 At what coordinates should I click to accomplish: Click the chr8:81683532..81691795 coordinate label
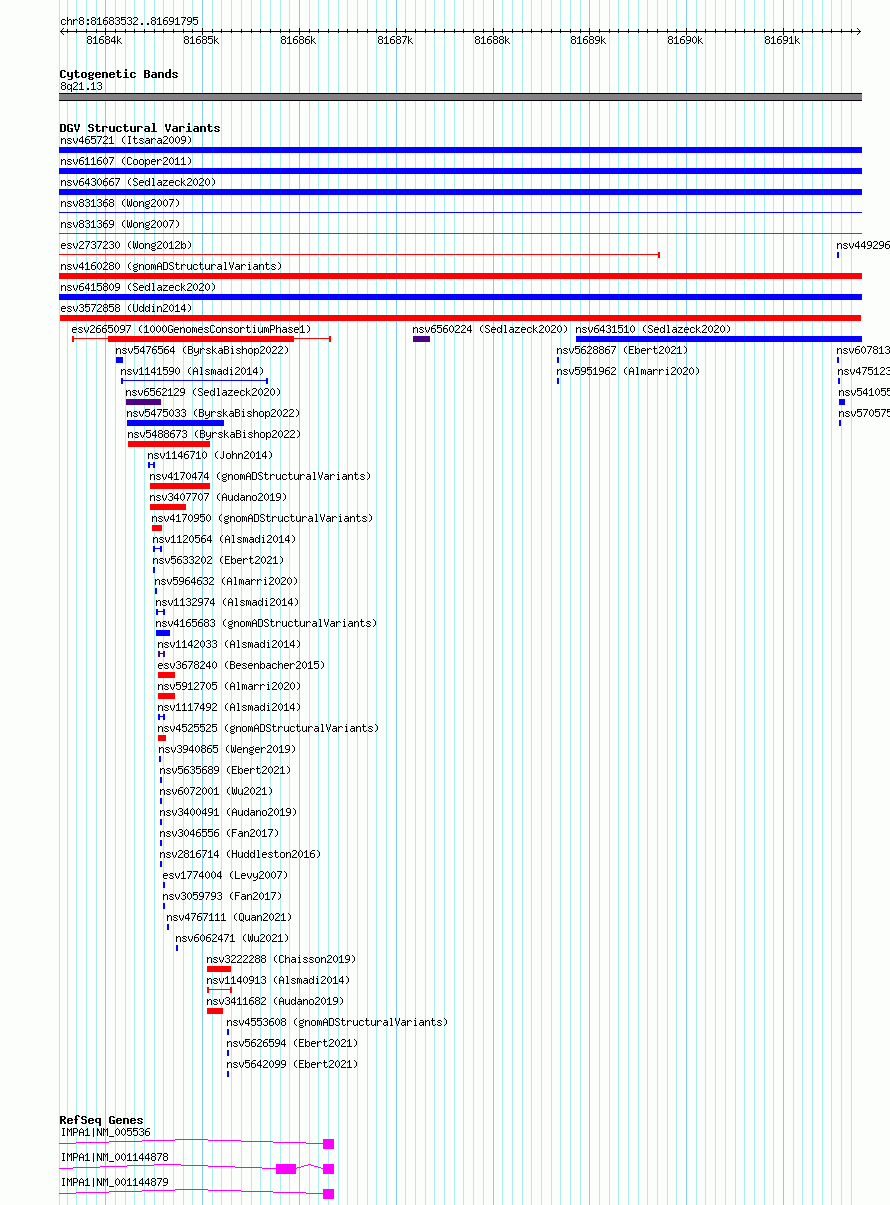click(129, 21)
